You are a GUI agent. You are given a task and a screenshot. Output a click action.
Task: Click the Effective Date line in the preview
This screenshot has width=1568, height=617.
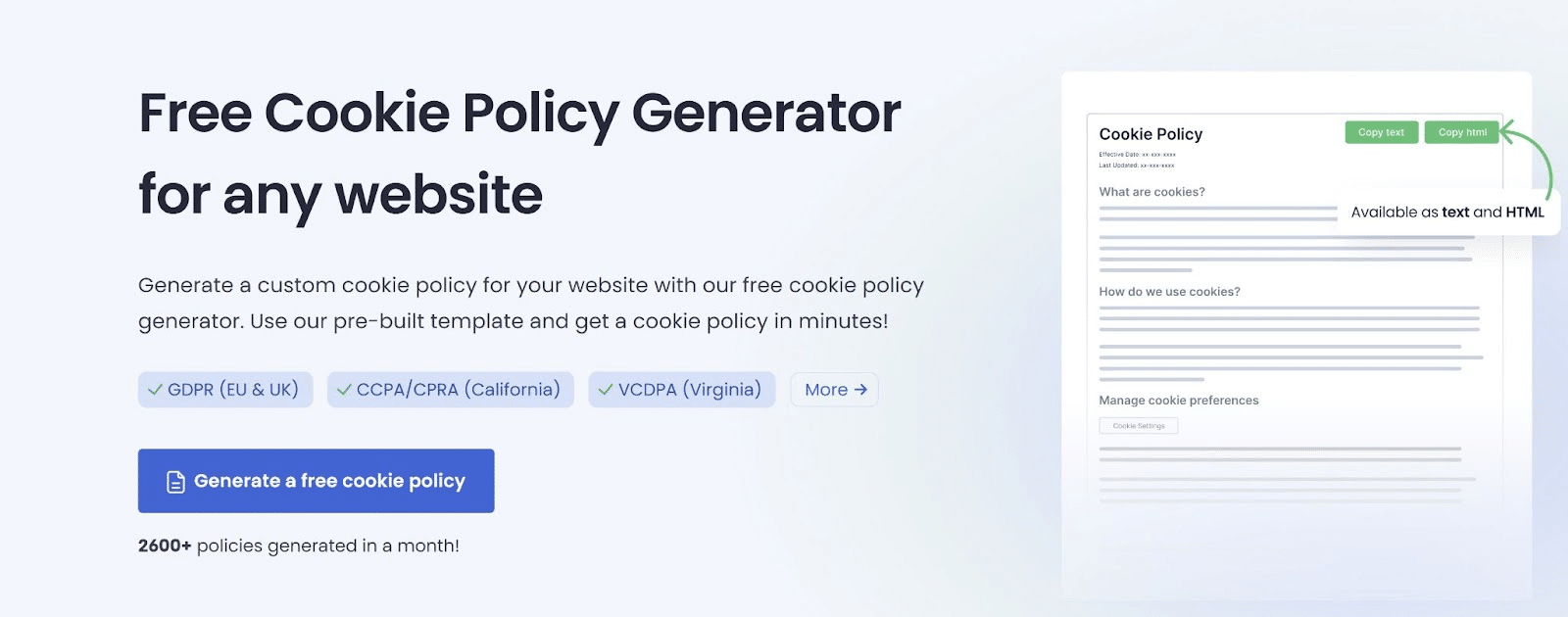click(1137, 155)
